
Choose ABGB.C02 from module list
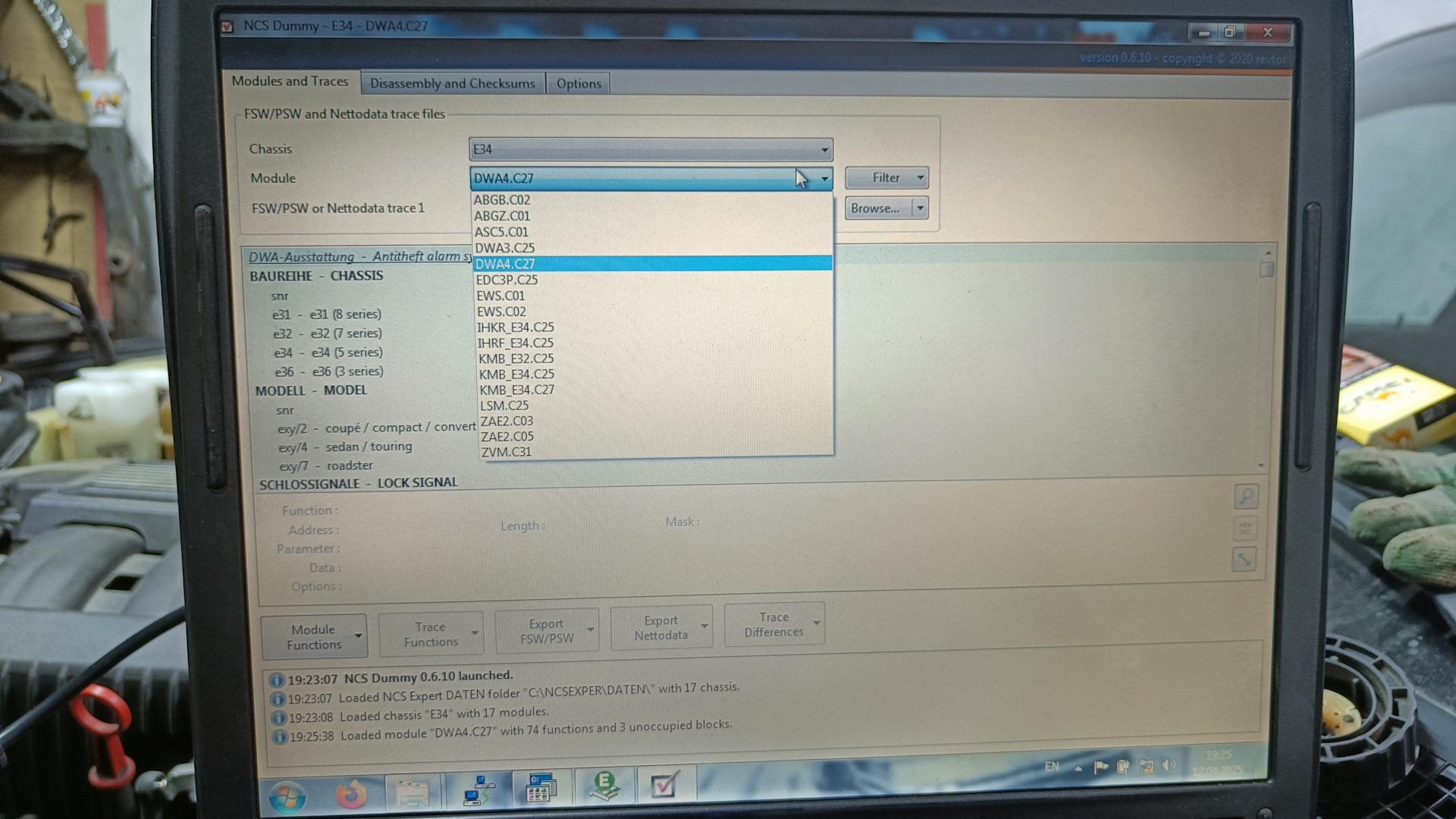click(652, 200)
